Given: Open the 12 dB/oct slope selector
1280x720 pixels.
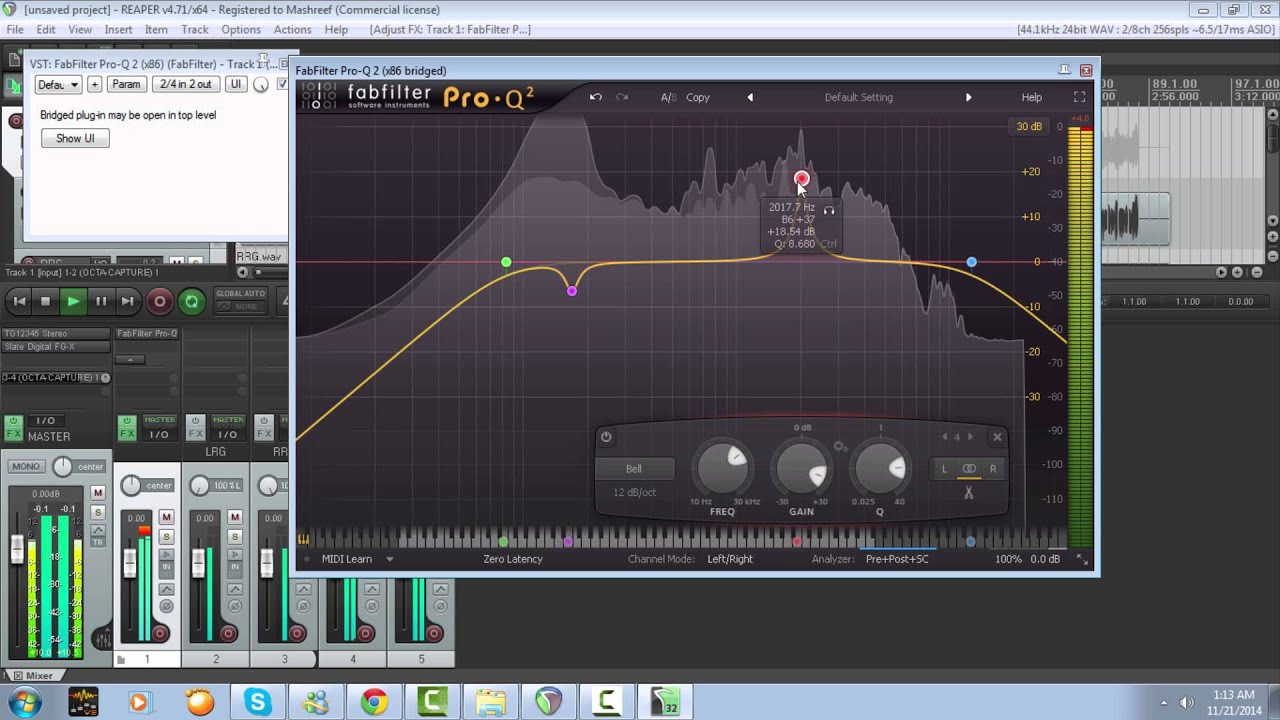Looking at the screenshot, I should pyautogui.click(x=634, y=492).
